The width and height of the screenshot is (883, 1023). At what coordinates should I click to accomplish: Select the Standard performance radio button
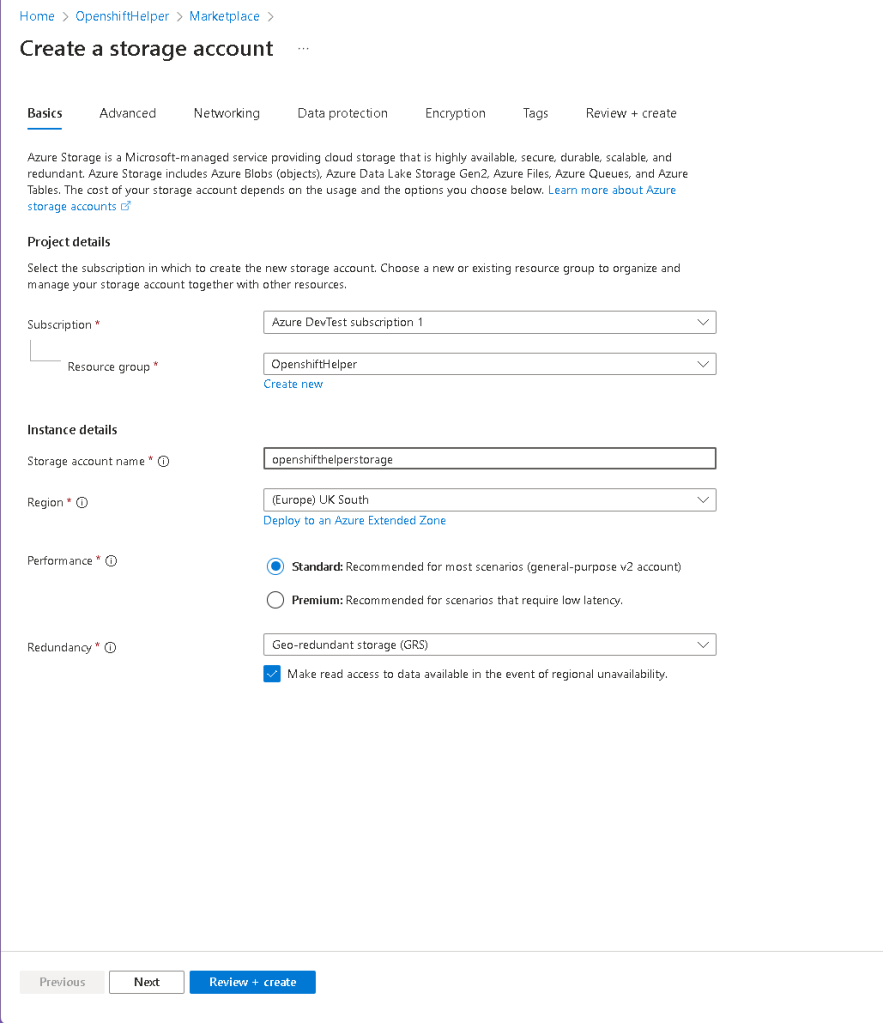pyautogui.click(x=275, y=566)
